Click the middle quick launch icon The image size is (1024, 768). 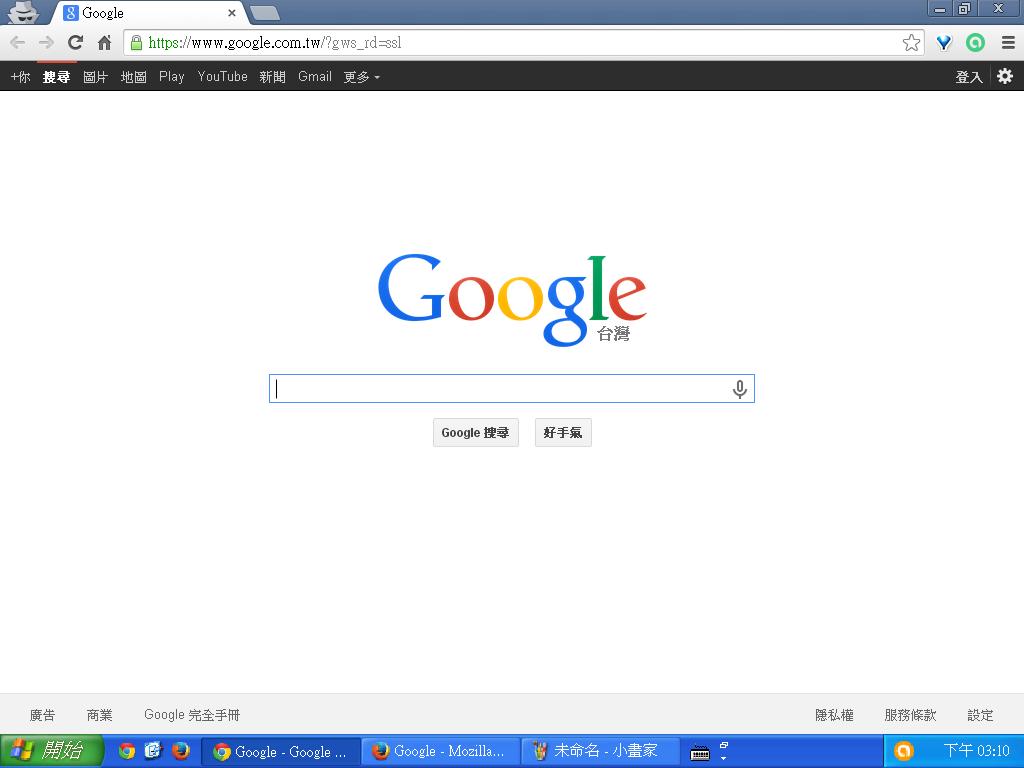point(153,751)
